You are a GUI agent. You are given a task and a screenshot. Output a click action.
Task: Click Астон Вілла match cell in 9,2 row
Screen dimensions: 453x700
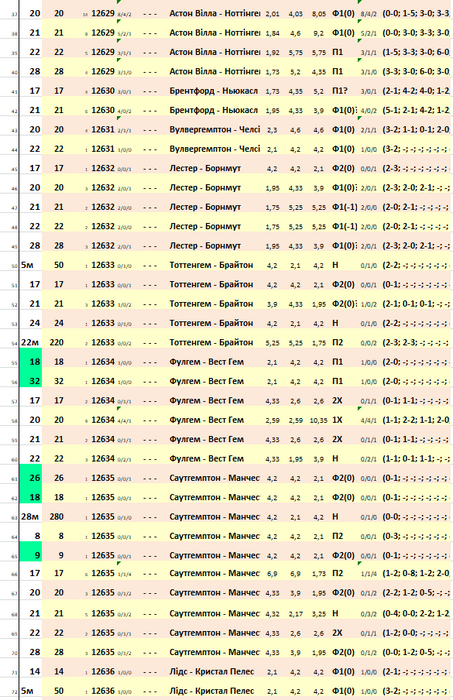pos(215,33)
